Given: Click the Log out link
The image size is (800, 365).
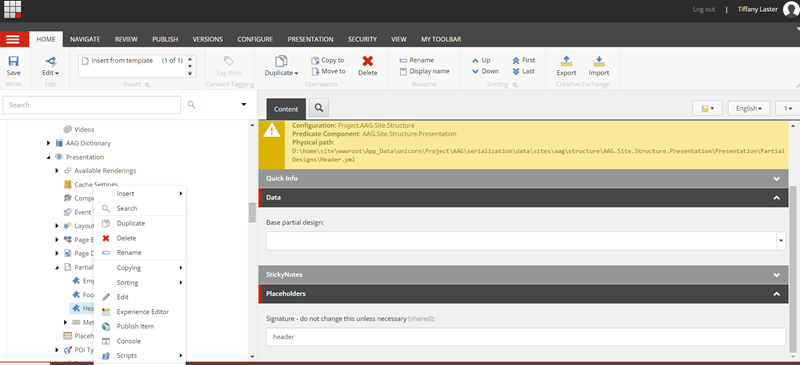Looking at the screenshot, I should point(704,9).
